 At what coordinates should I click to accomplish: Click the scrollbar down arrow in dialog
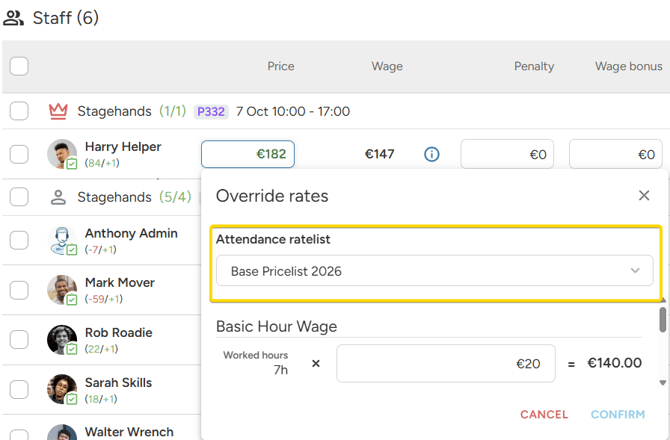(663, 383)
